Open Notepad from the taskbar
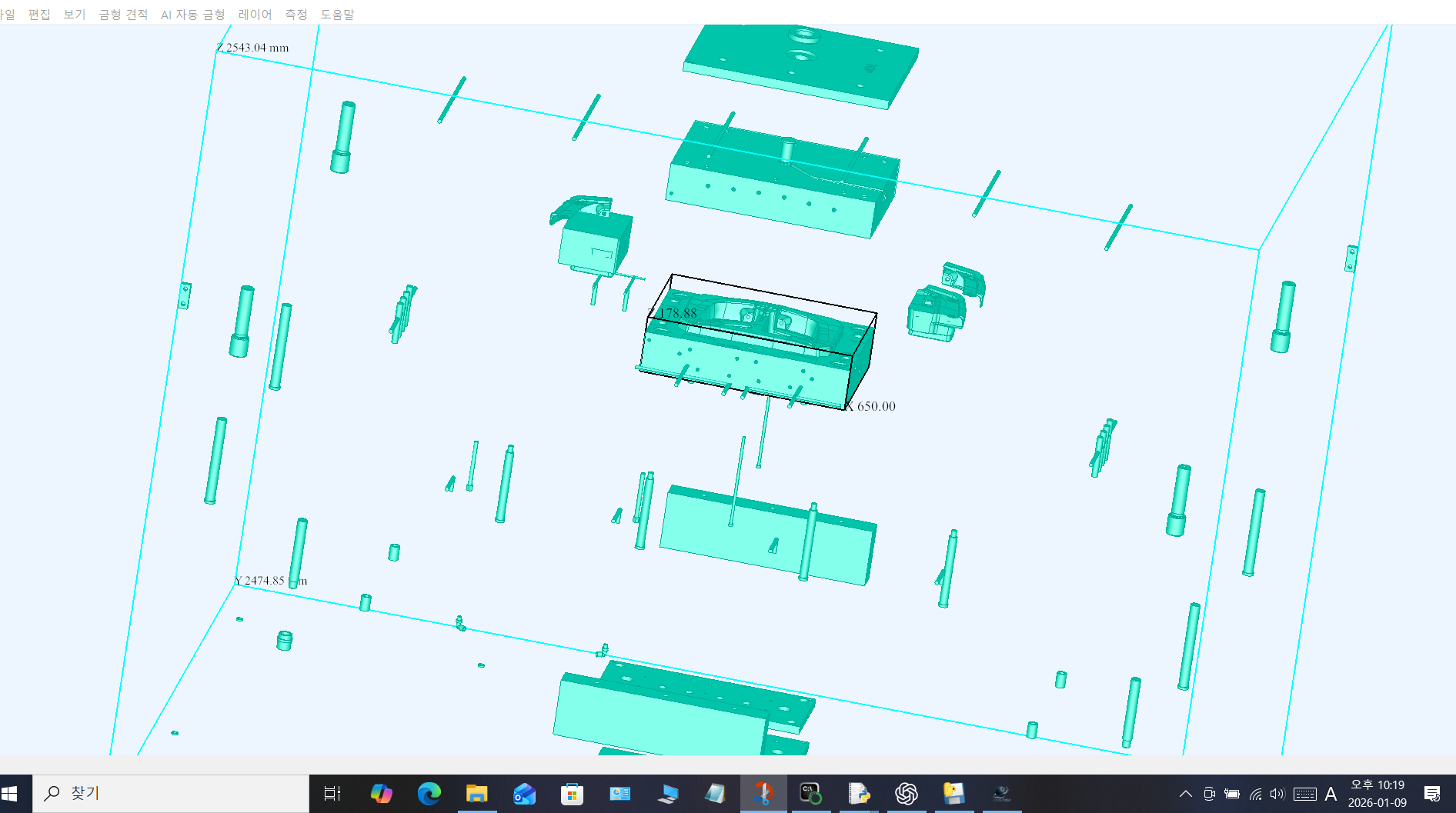1456x813 pixels. click(x=717, y=793)
